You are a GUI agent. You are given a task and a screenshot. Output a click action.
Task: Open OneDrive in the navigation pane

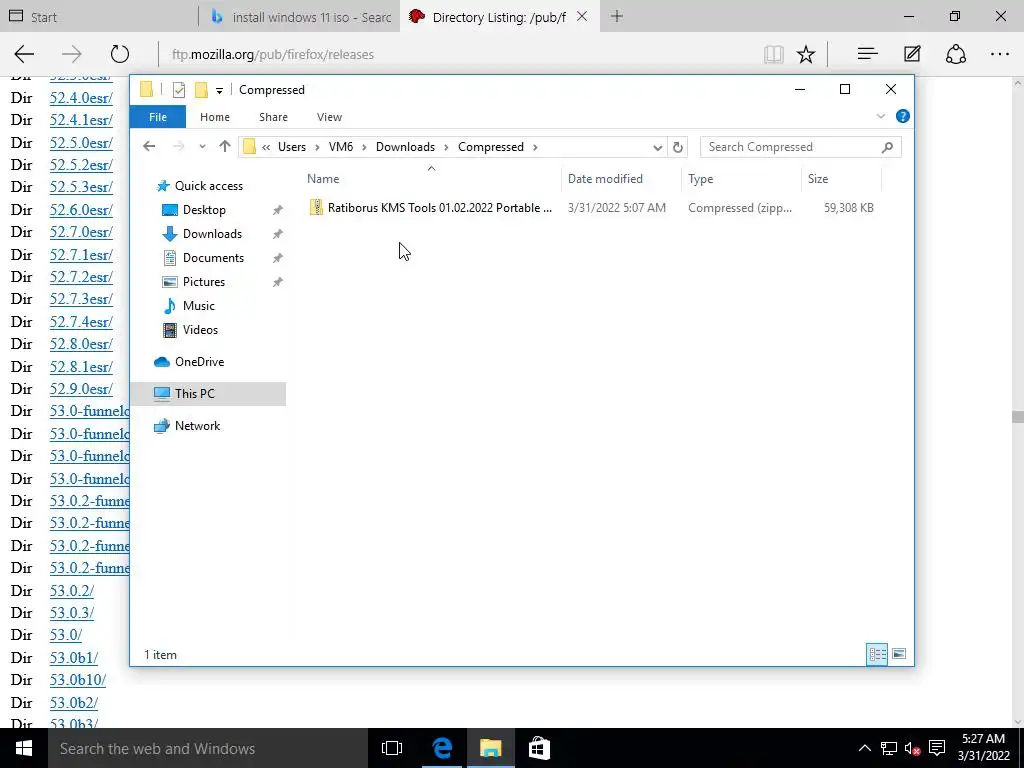click(199, 362)
